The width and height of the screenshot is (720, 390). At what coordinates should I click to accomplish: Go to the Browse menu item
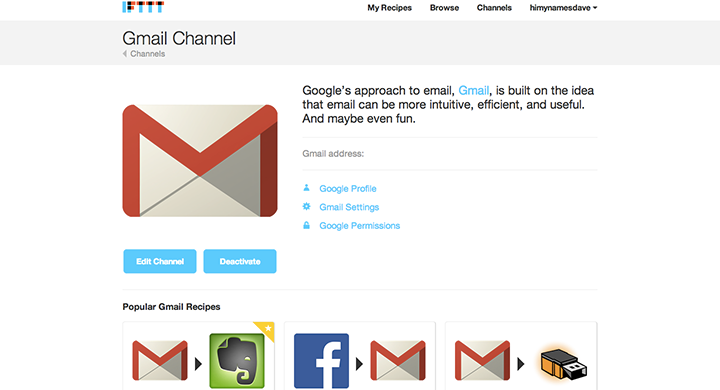pos(444,8)
